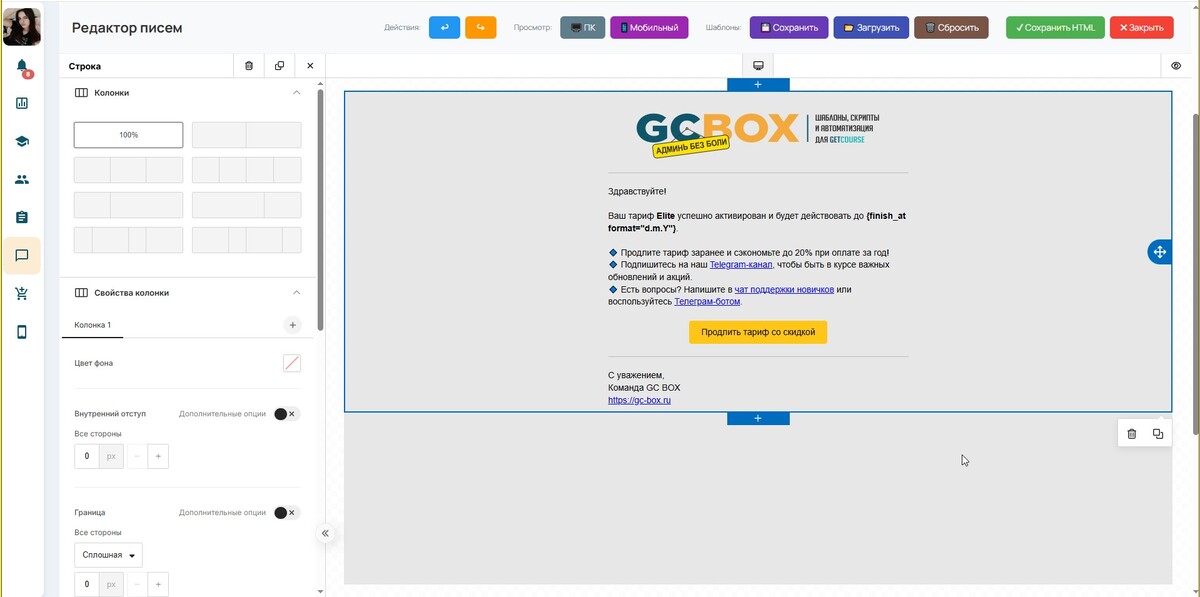Open the users icon in sidebar
Image resolution: width=1200 pixels, height=597 pixels.
point(22,180)
